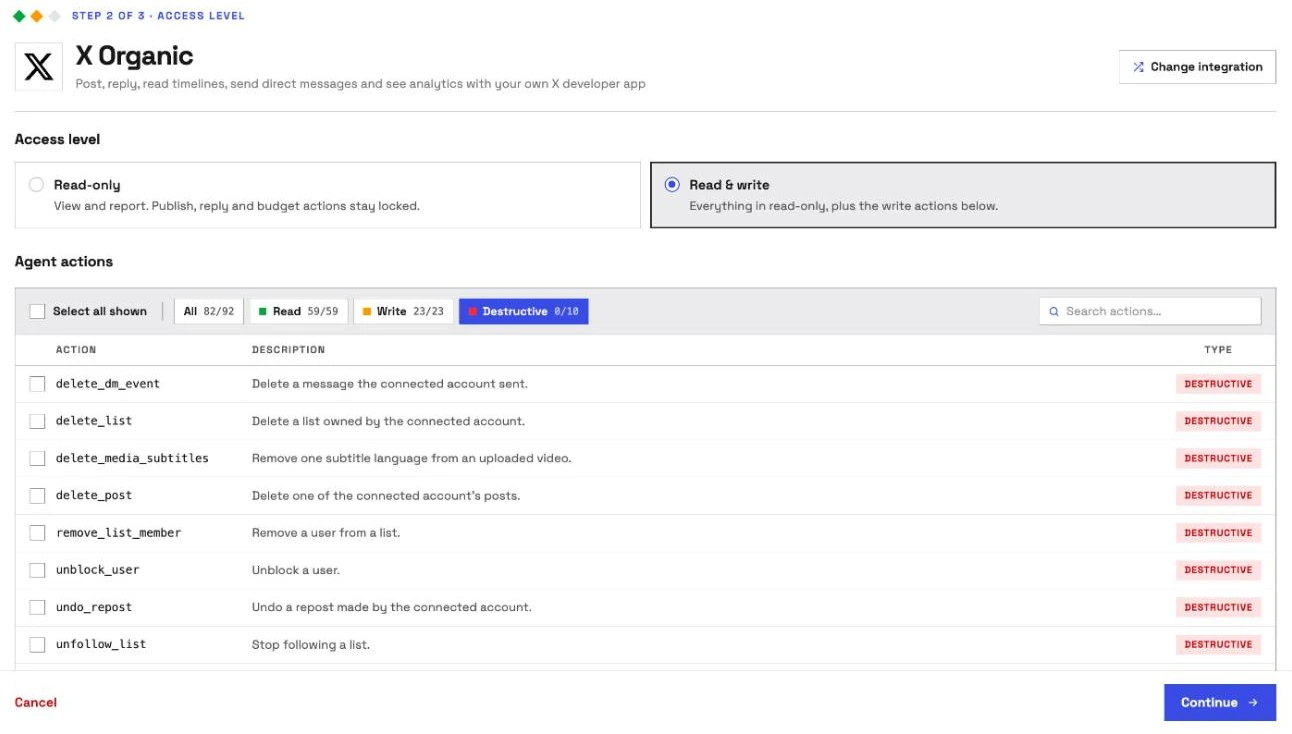Click the Cancel link
Viewport: 1292px width, 734px height.
[x=36, y=703]
